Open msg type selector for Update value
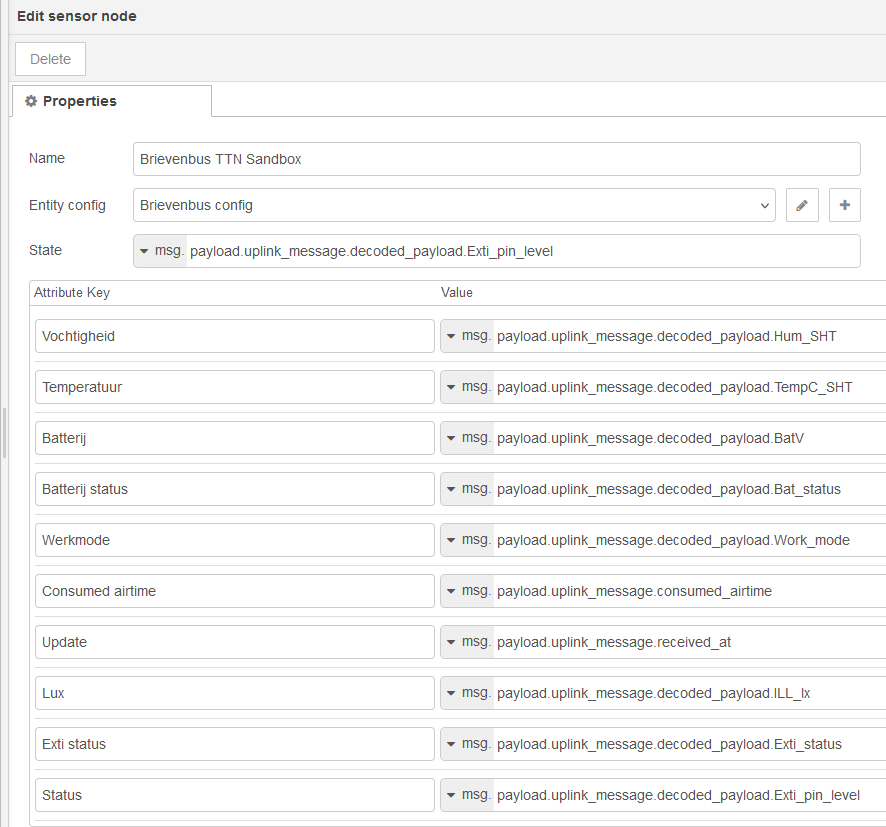Viewport: 886px width, 827px height. click(467, 642)
